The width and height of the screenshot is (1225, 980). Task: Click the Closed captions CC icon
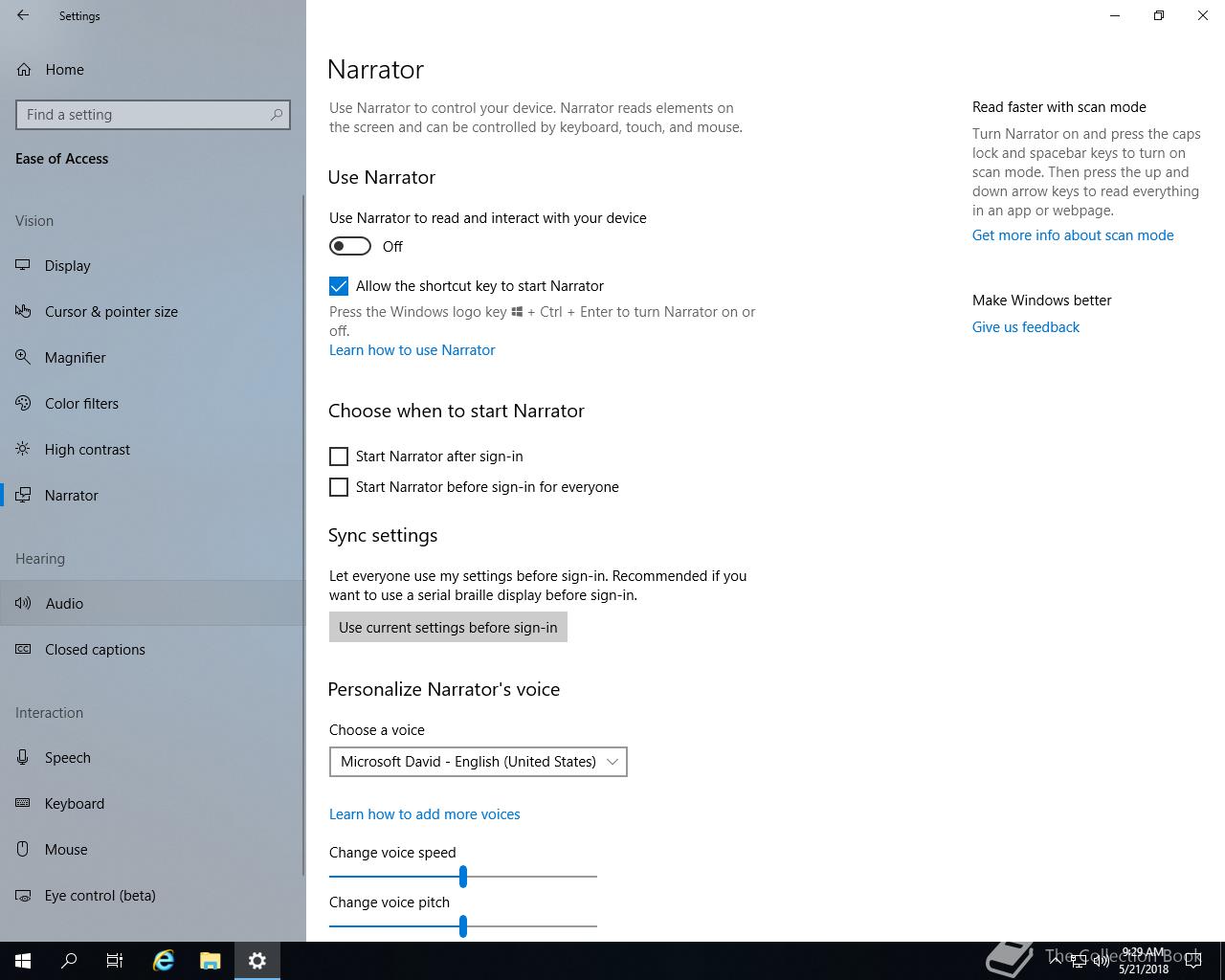23,649
